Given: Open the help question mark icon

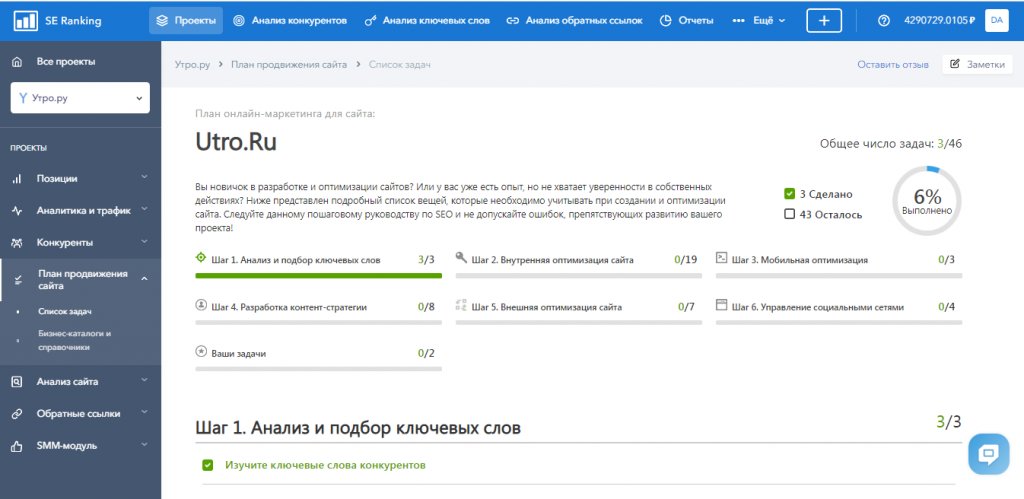Looking at the screenshot, I should pyautogui.click(x=883, y=21).
